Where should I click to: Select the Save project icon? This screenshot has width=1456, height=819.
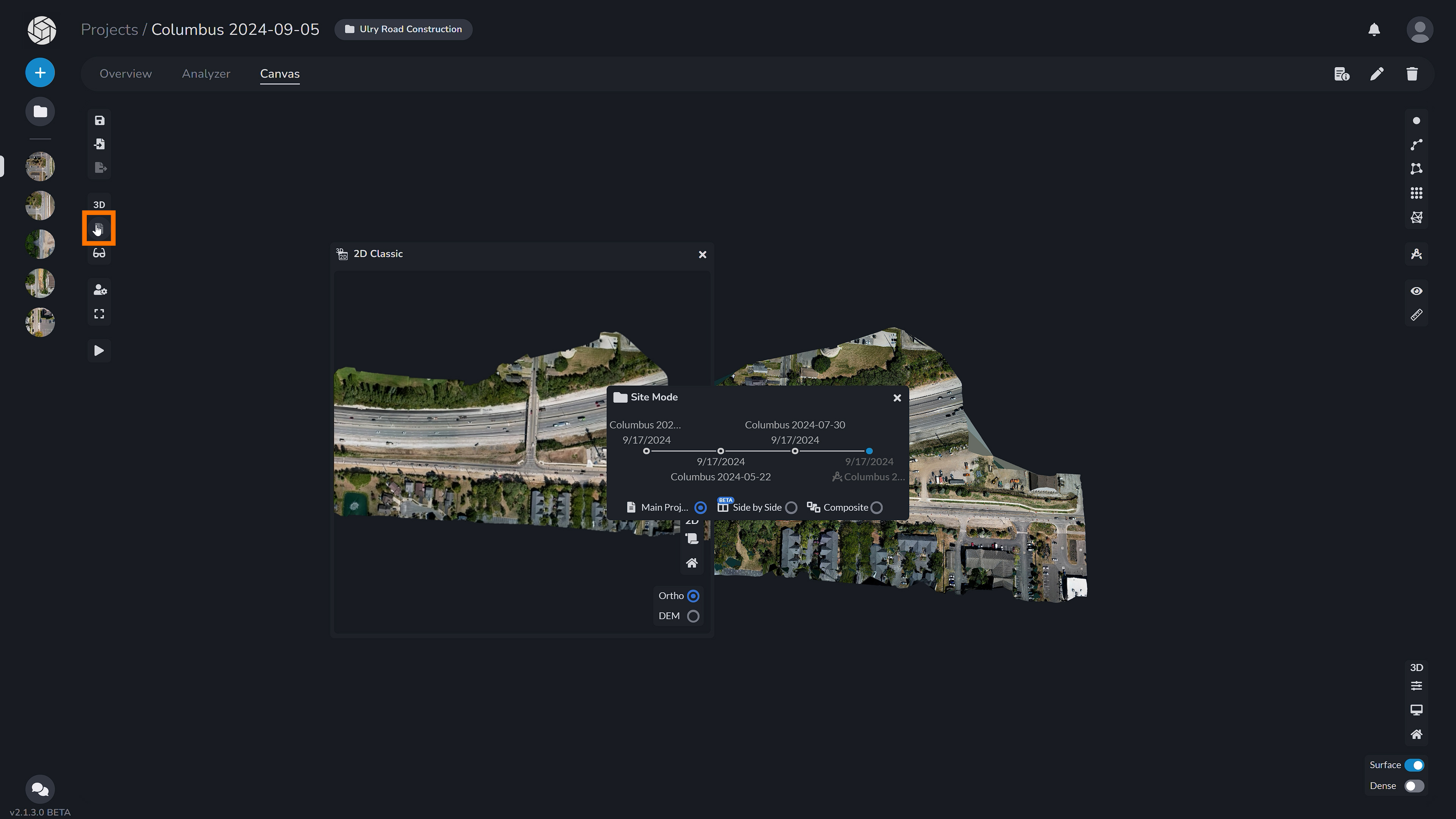pos(99,121)
